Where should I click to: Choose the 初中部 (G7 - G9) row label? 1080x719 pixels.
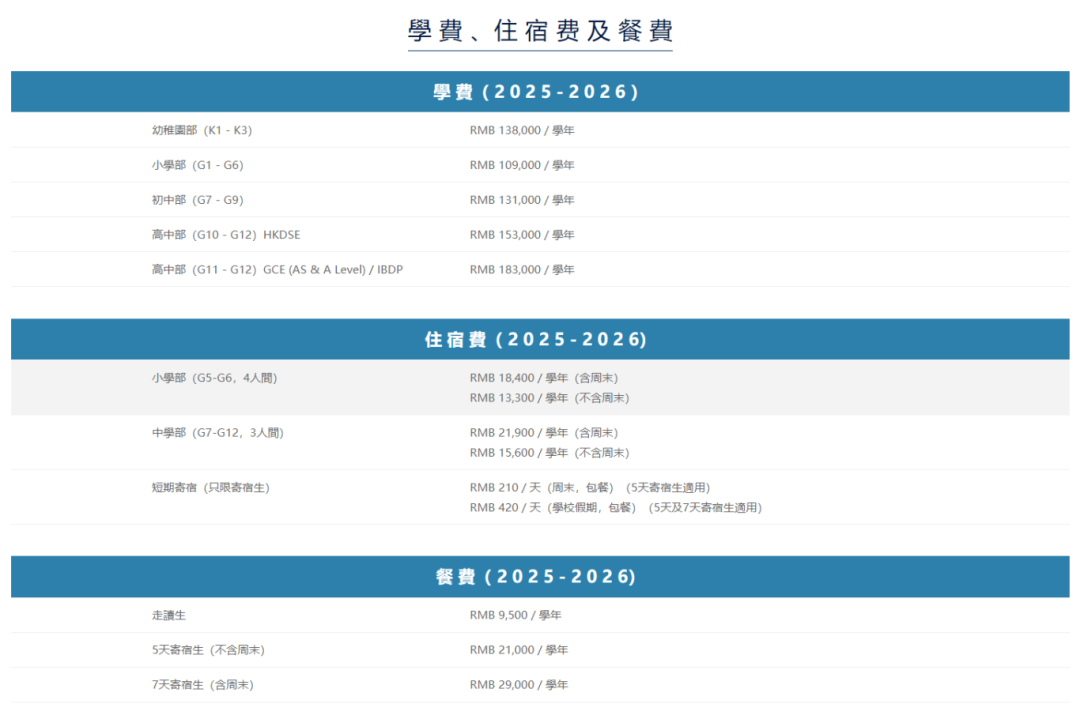[x=197, y=200]
